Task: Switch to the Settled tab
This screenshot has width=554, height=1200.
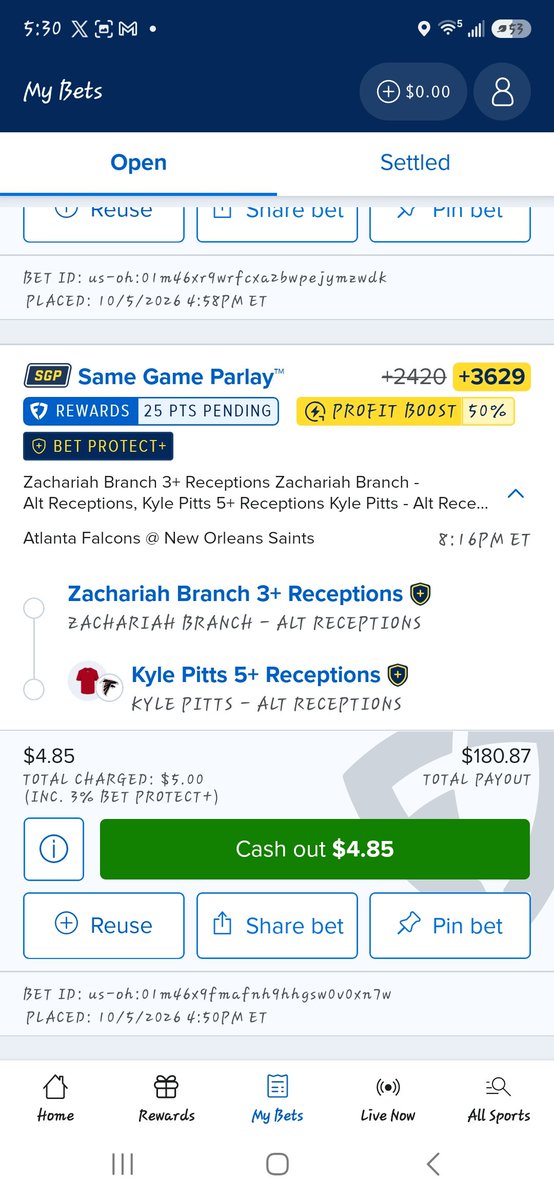Action: click(x=415, y=163)
